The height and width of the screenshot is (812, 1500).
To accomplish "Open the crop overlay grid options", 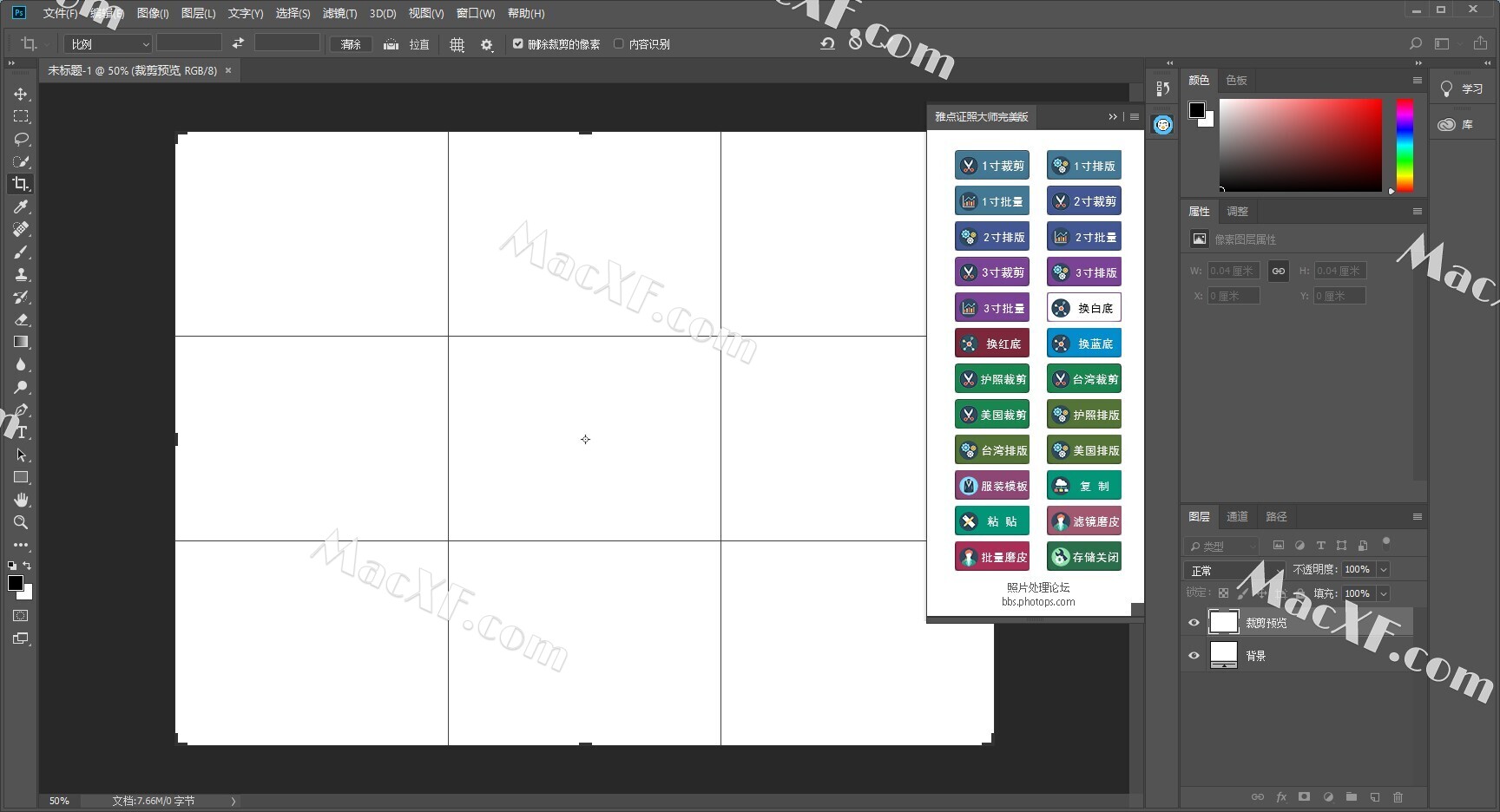I will pos(457,44).
